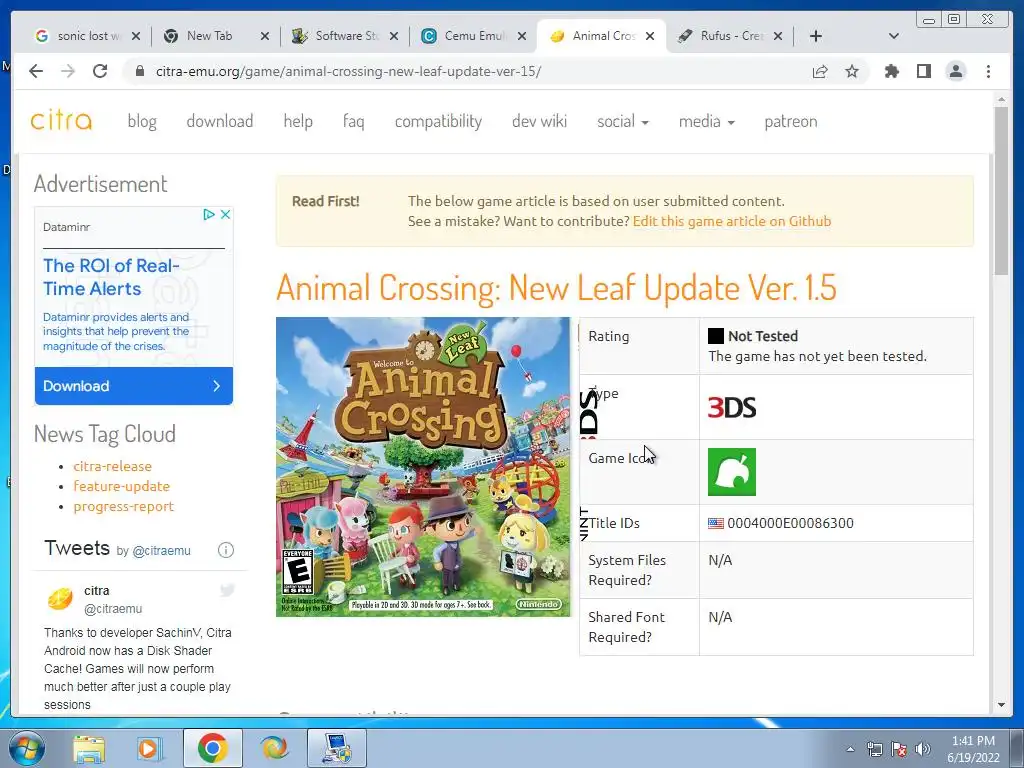1024x768 pixels.
Task: Open the Chrome profile avatar
Action: point(955,71)
